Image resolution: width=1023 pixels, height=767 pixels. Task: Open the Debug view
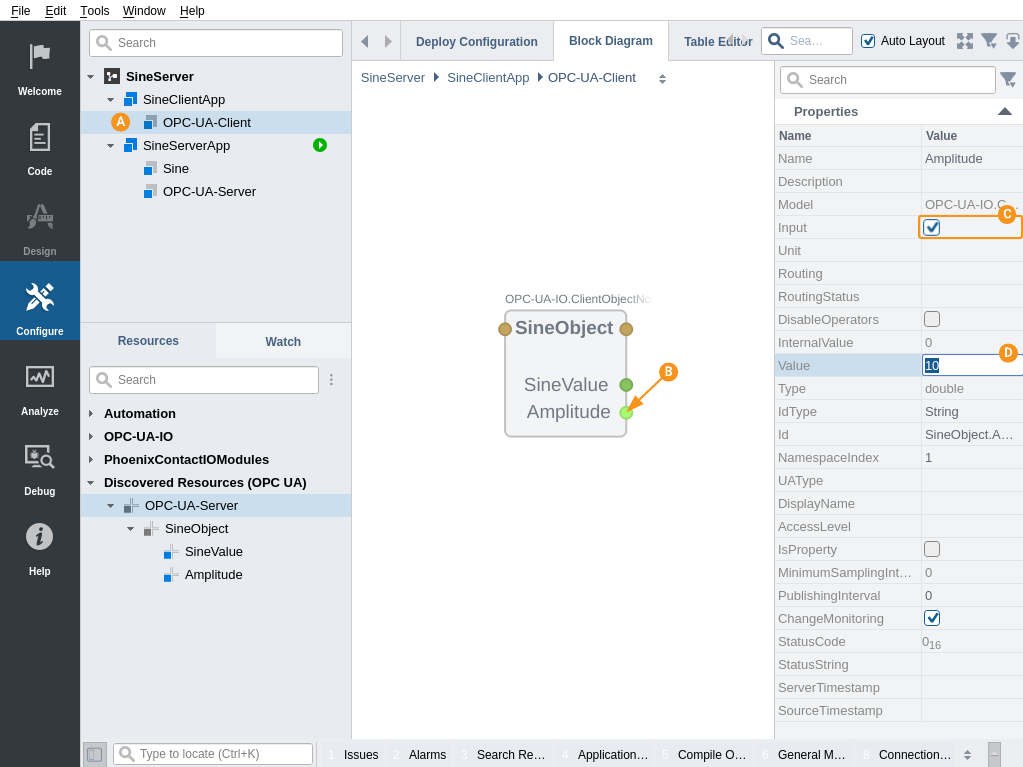point(39,466)
